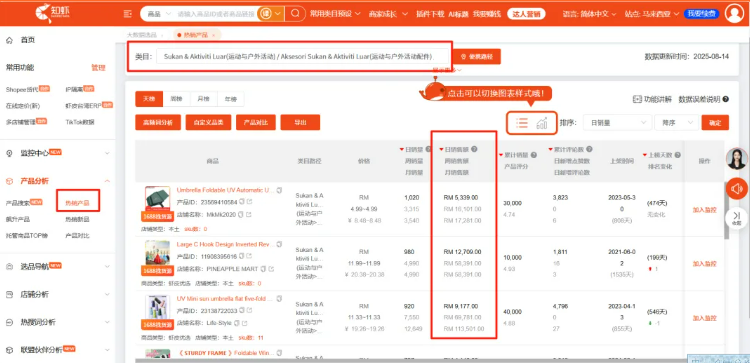
Task: Expand 商家成长 menu
Action: coord(388,14)
